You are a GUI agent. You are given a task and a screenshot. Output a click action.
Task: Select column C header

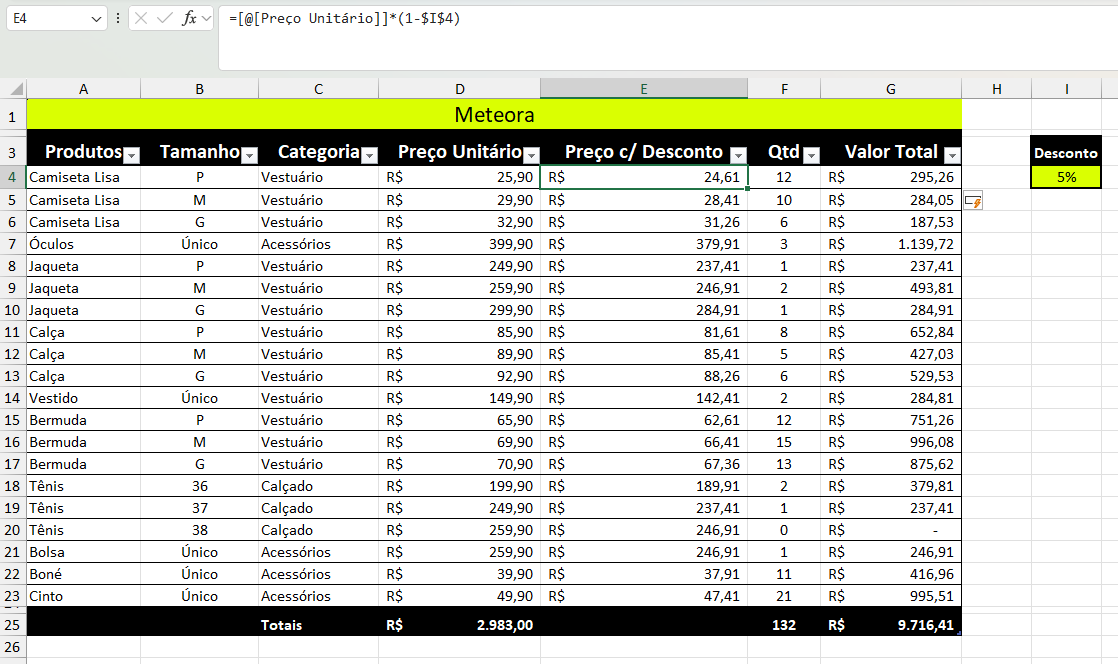coord(318,88)
